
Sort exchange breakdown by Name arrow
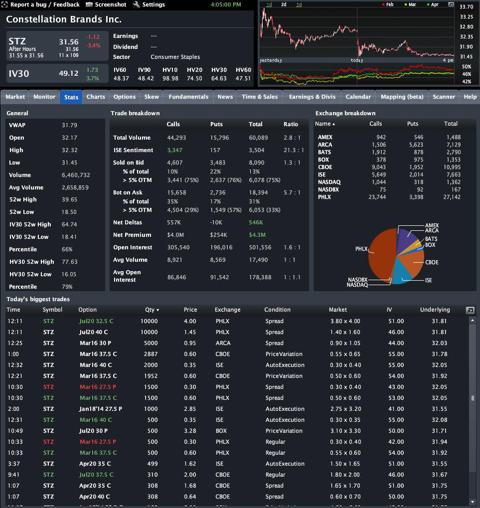334,124
